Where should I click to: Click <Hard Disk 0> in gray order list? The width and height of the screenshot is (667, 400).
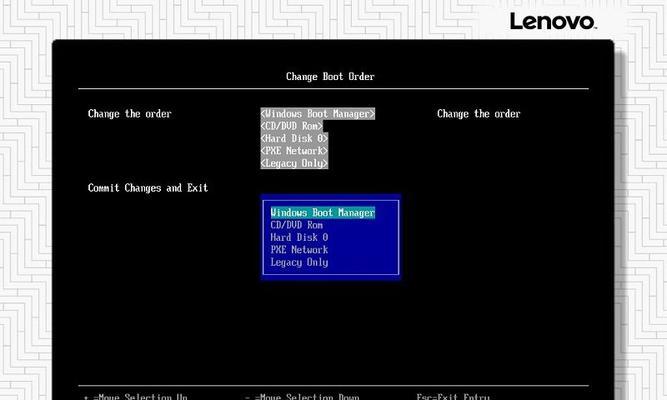point(294,138)
